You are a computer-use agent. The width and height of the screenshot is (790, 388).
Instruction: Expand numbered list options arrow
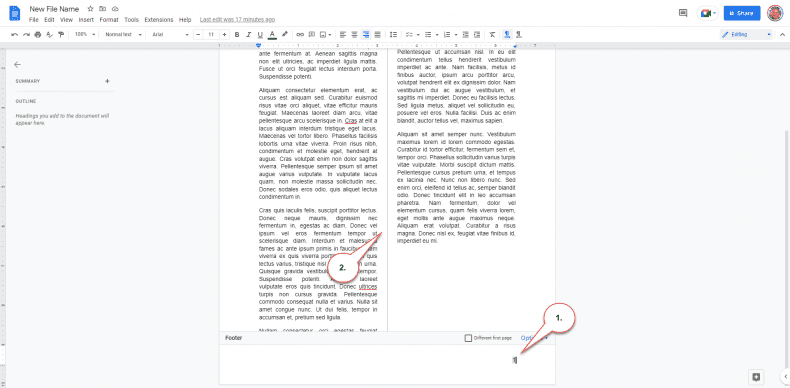[456, 35]
